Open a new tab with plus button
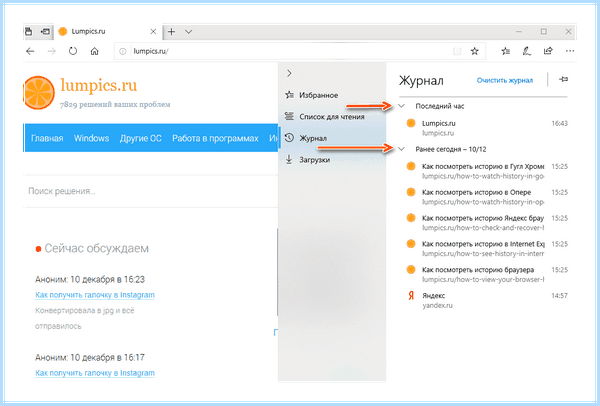The width and height of the screenshot is (600, 406). tap(171, 31)
